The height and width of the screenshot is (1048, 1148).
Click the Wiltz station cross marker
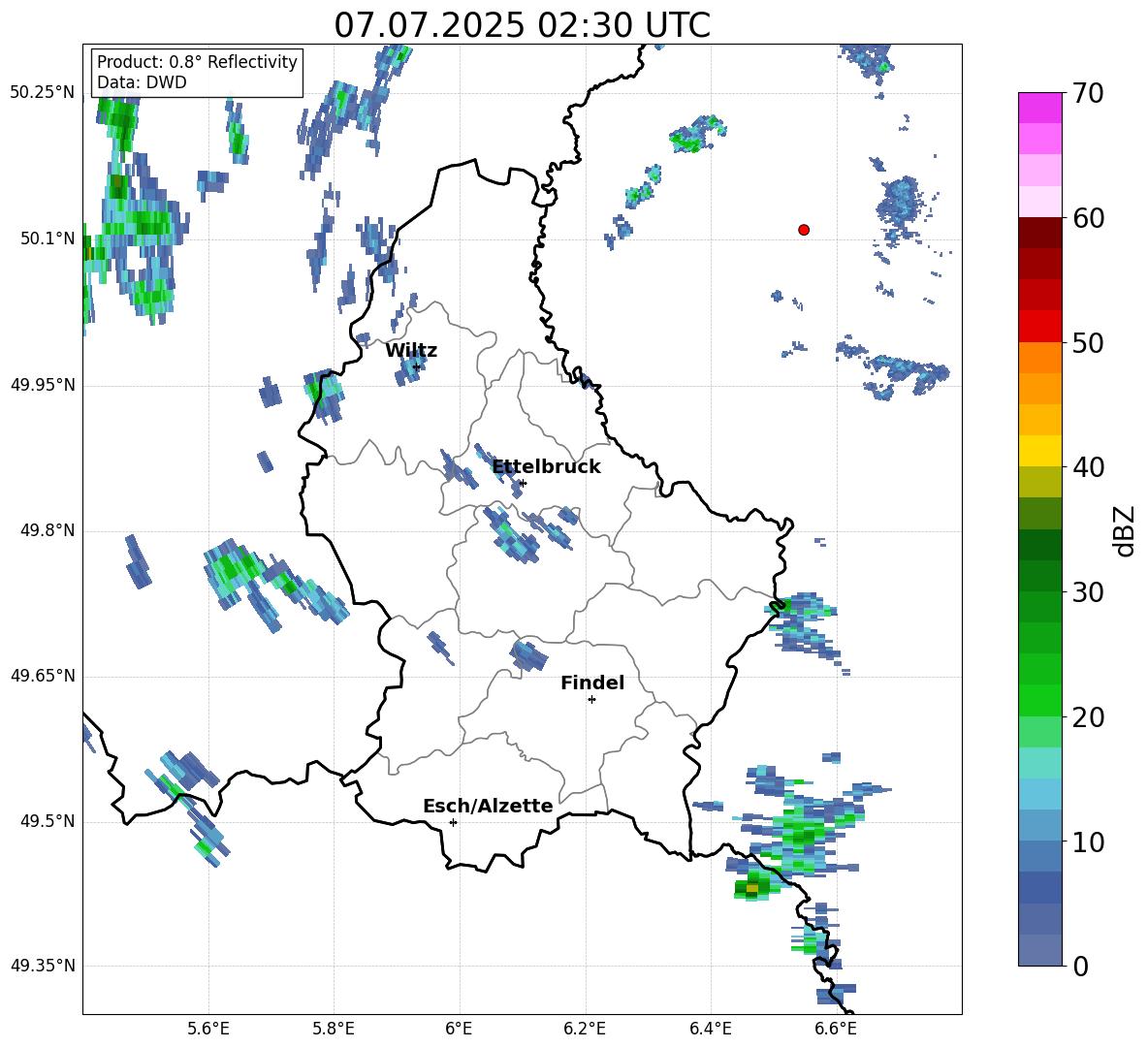[x=417, y=366]
